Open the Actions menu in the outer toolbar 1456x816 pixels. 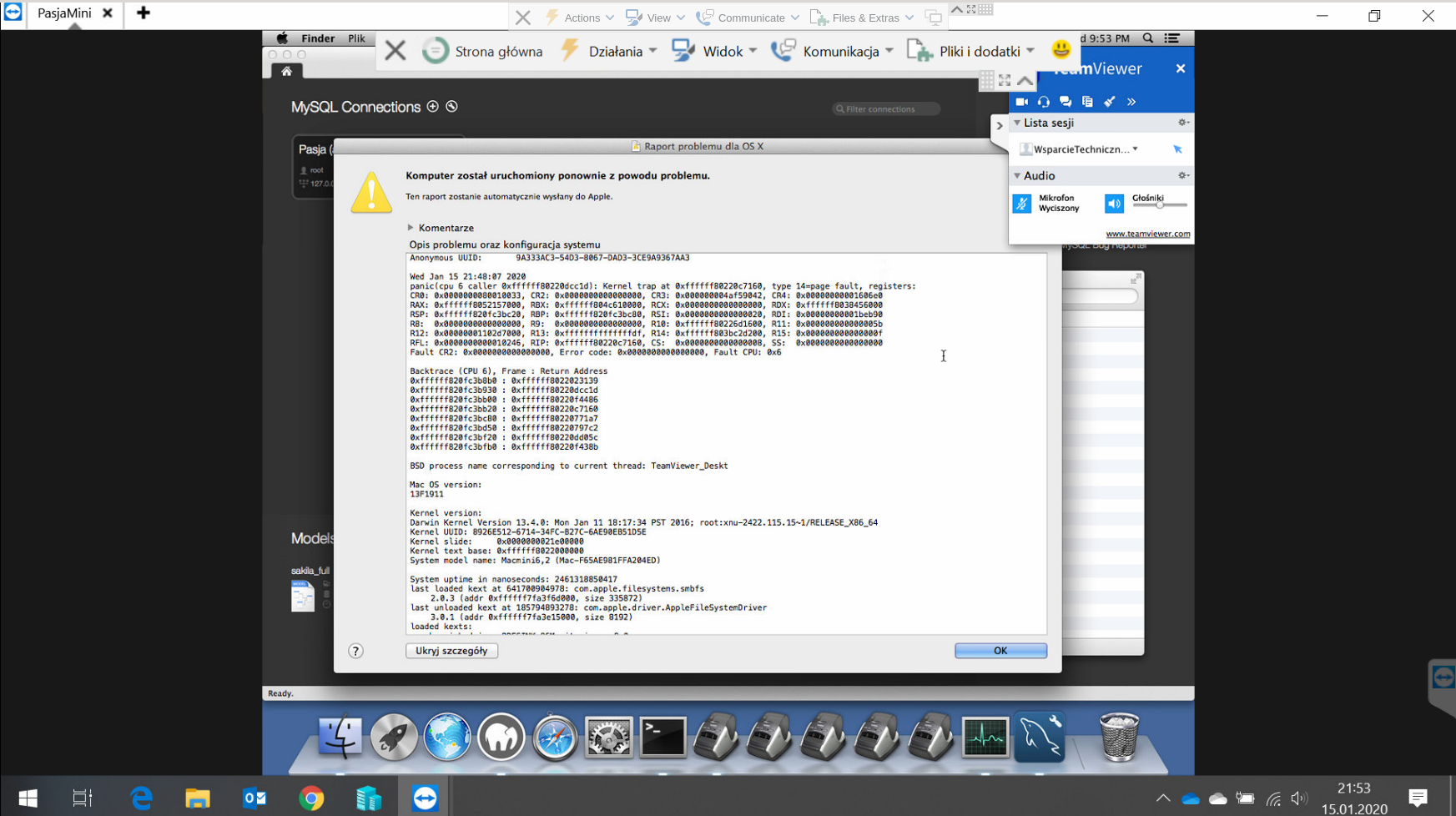[x=580, y=18]
